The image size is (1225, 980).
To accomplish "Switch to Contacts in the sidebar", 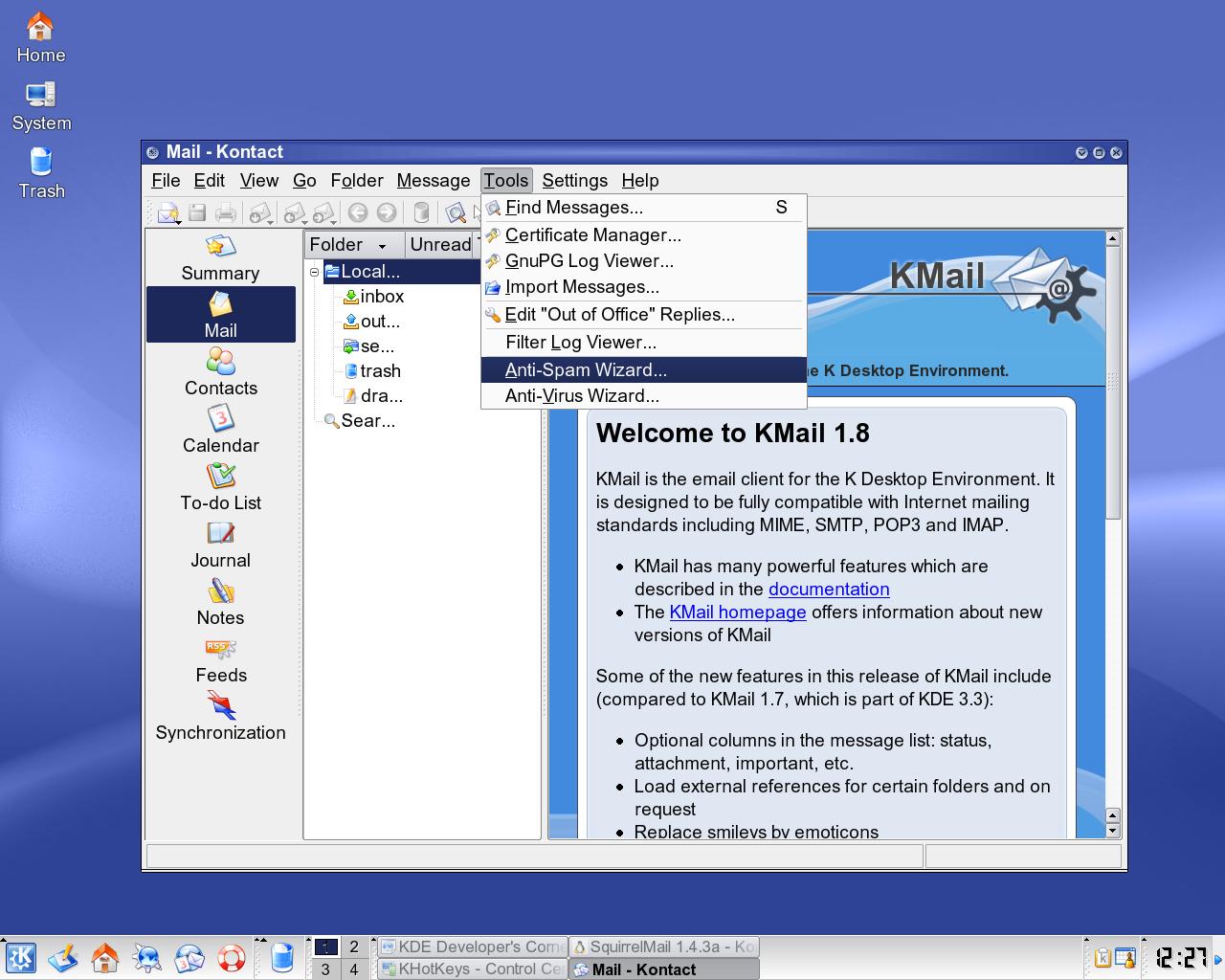I will point(220,373).
